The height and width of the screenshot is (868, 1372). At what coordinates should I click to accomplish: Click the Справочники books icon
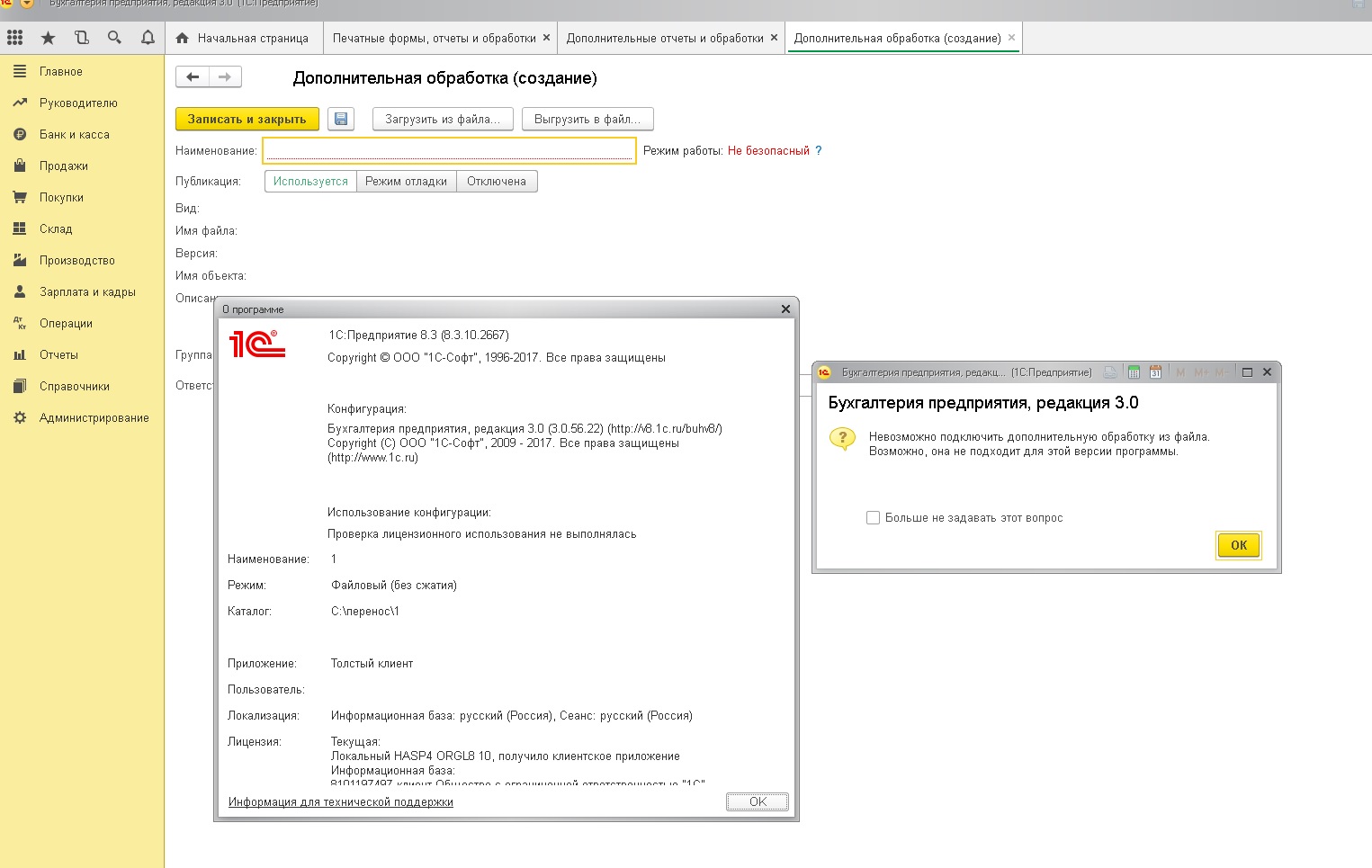20,386
